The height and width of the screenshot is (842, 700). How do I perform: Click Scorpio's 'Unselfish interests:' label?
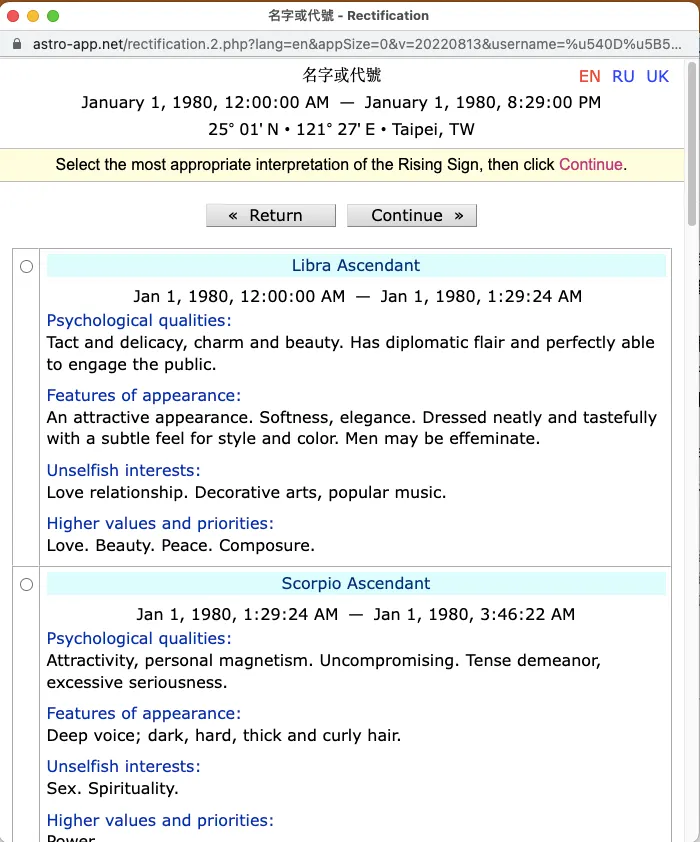point(123,766)
